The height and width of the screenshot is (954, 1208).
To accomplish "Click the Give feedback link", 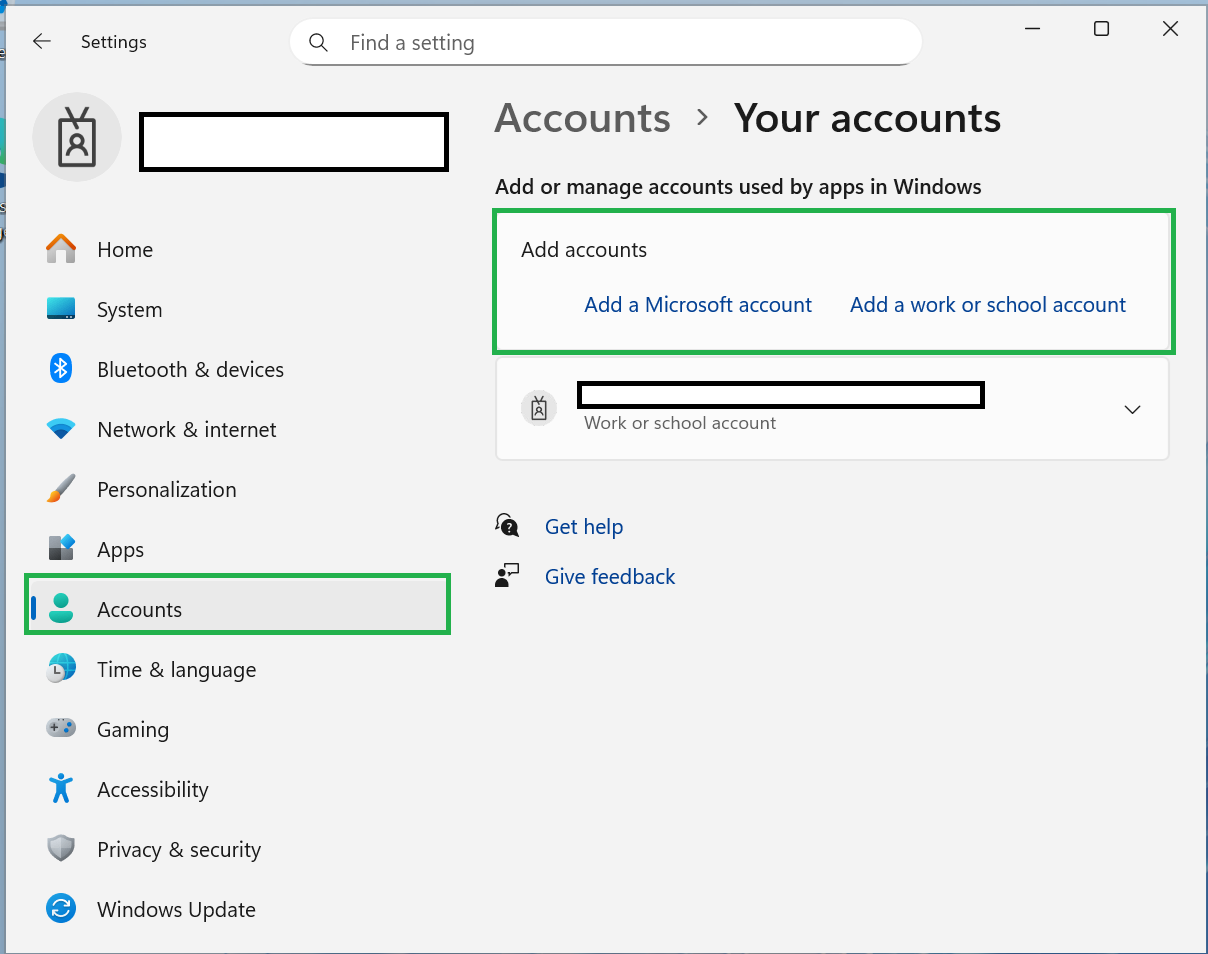I will (610, 577).
